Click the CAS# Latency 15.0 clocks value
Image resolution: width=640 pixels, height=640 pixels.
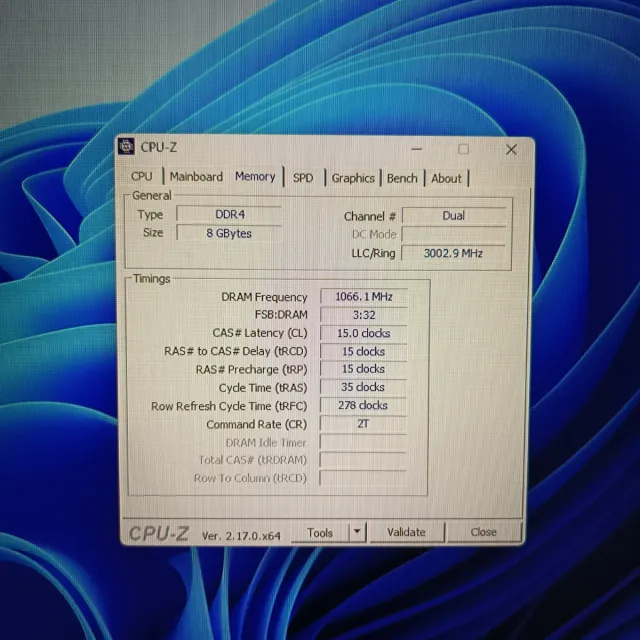pos(363,333)
